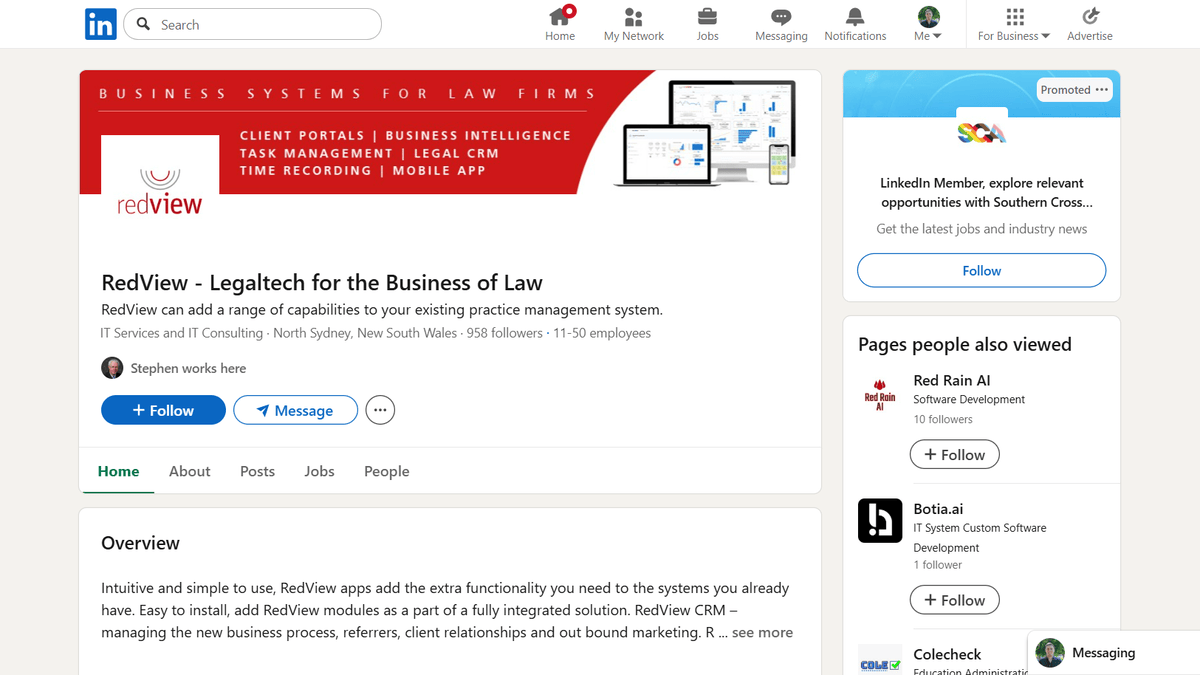Open the Colecheck logo
The height and width of the screenshot is (675, 1200).
coord(880,660)
